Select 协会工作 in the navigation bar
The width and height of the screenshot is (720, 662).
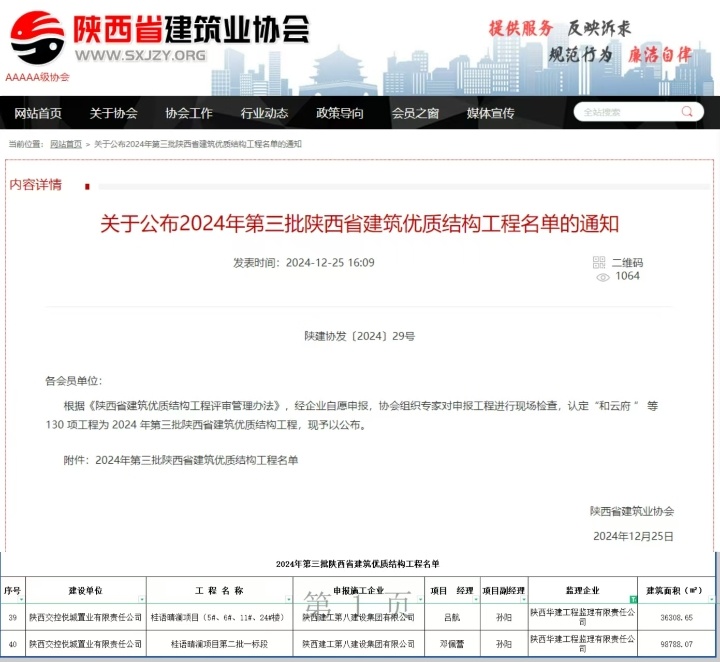pyautogui.click(x=189, y=114)
